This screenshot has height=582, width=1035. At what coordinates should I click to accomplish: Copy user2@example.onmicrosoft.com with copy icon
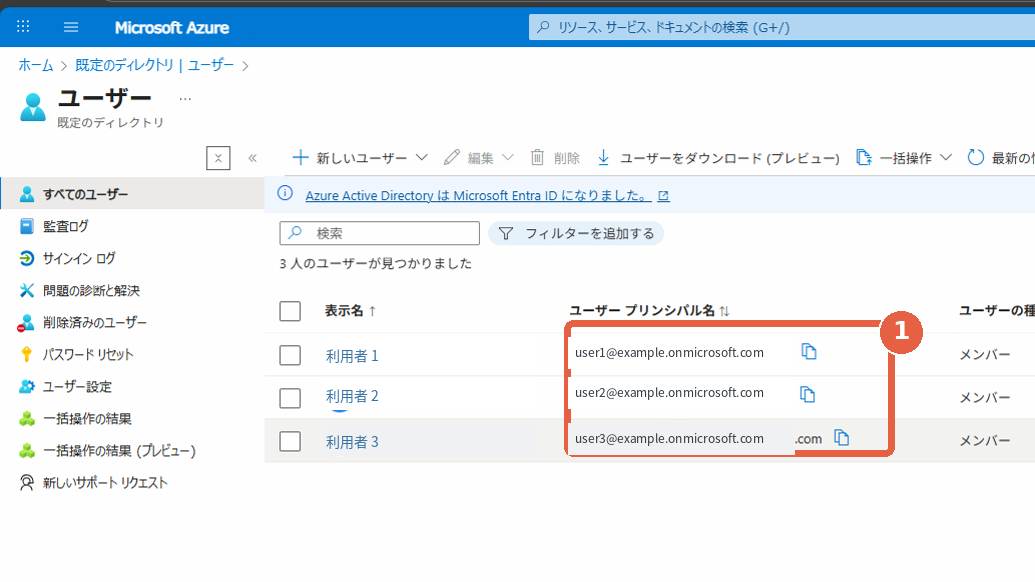(x=807, y=394)
